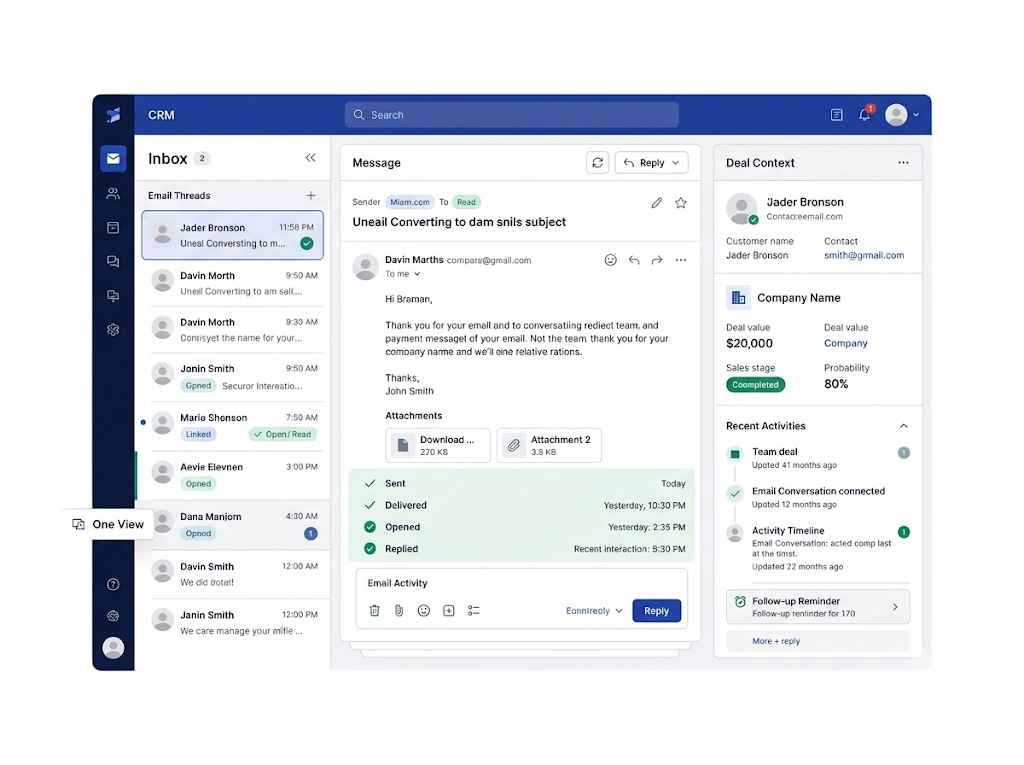
Task: Click the refresh message icon
Action: pos(598,163)
